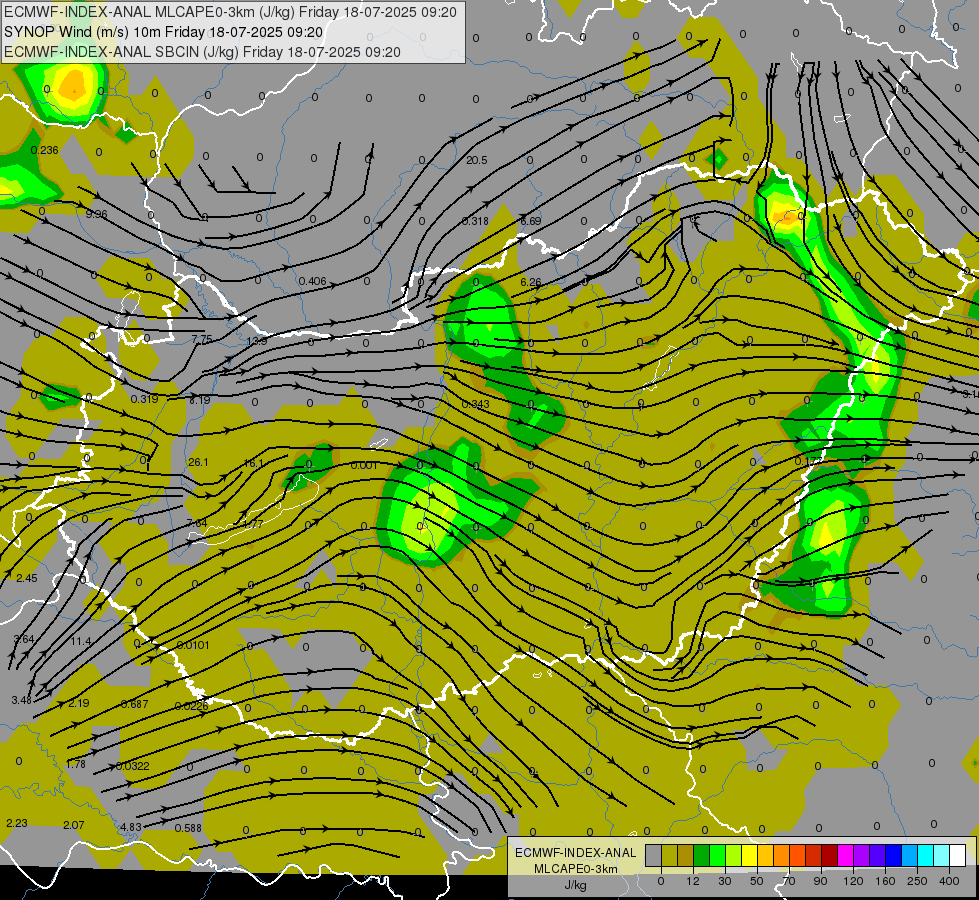Viewport: 979px width, 900px height.
Task: Click the map value 7.64
Action: [197, 523]
